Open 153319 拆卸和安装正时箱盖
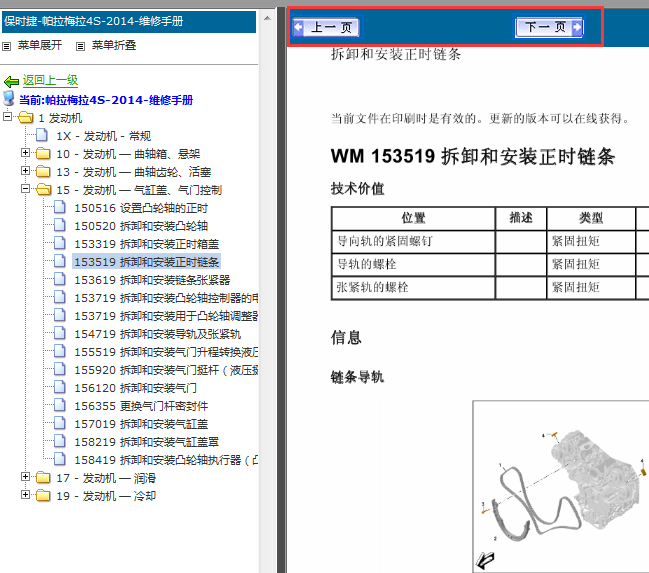 pyautogui.click(x=147, y=244)
